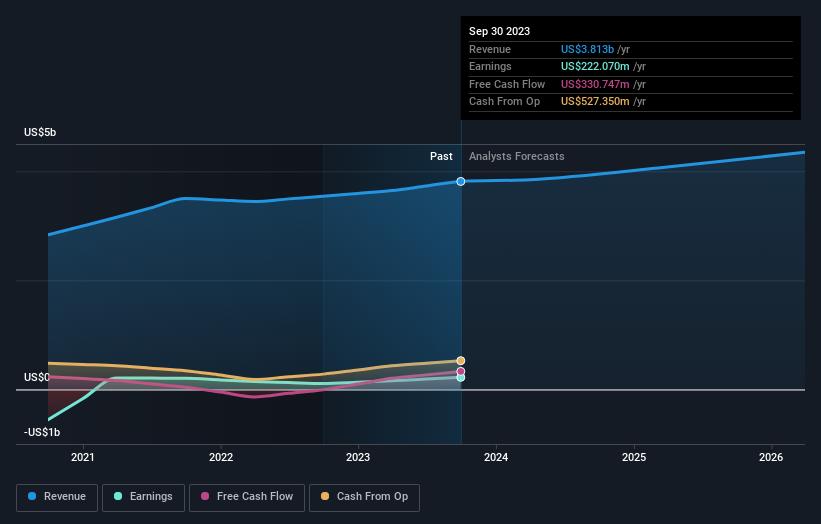821x524 pixels.
Task: Select the Revenue data point marker on chart
Action: tap(461, 182)
